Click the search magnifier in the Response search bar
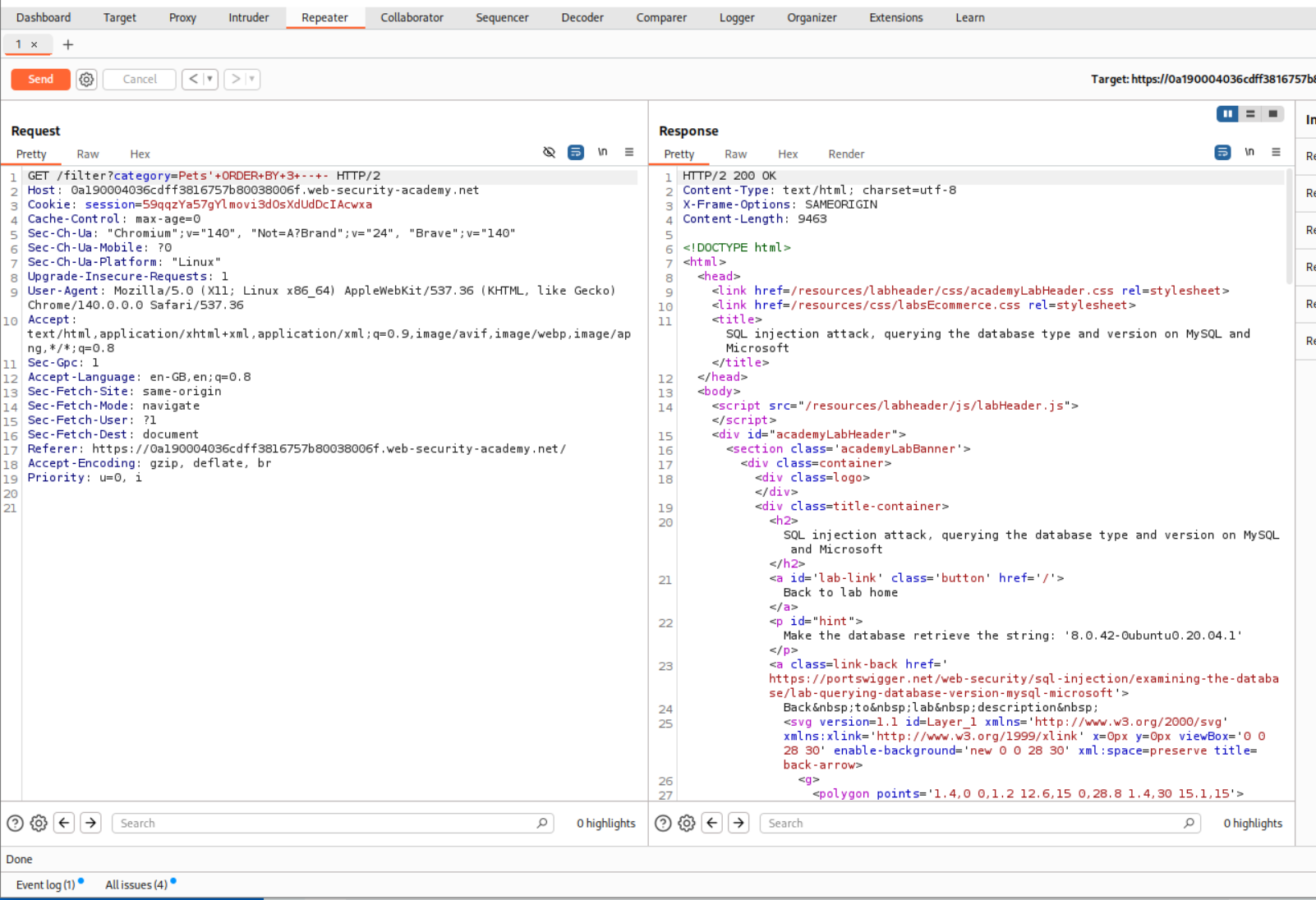 tap(1189, 822)
